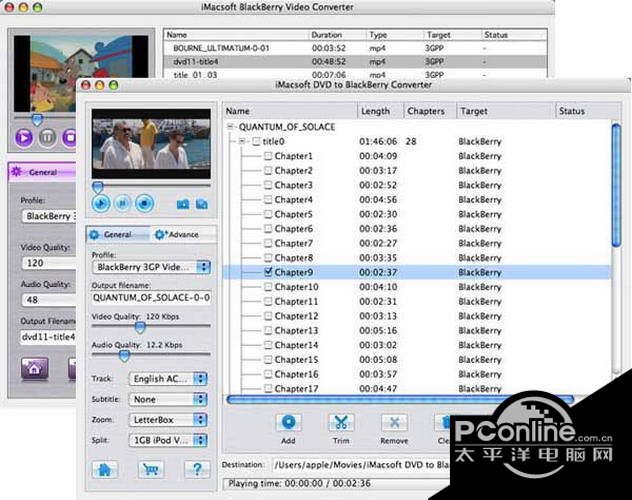Viewport: 632px width, 500px height.
Task: Check the Chapter10 checkbox
Action: (268, 287)
